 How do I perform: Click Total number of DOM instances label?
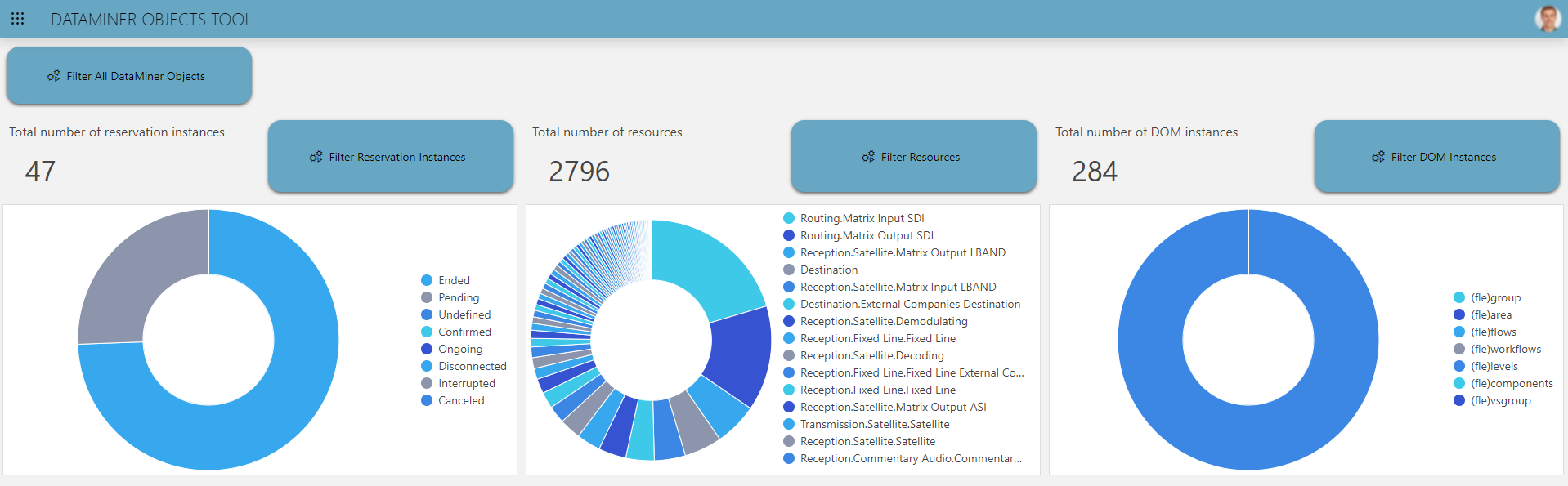click(x=1147, y=132)
